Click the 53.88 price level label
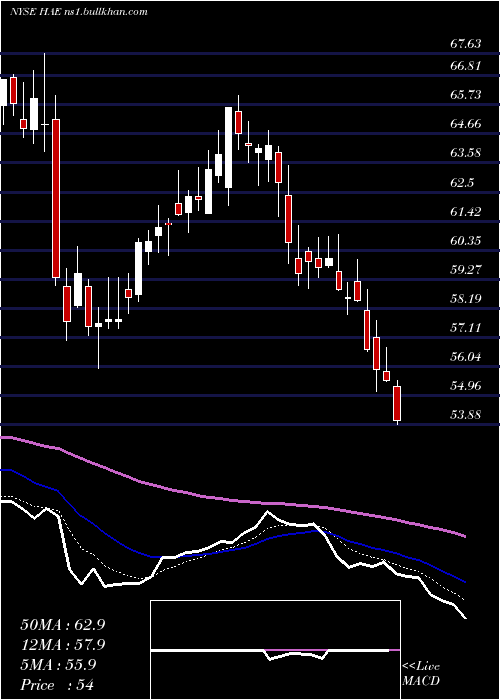500x700 pixels. 466,415
